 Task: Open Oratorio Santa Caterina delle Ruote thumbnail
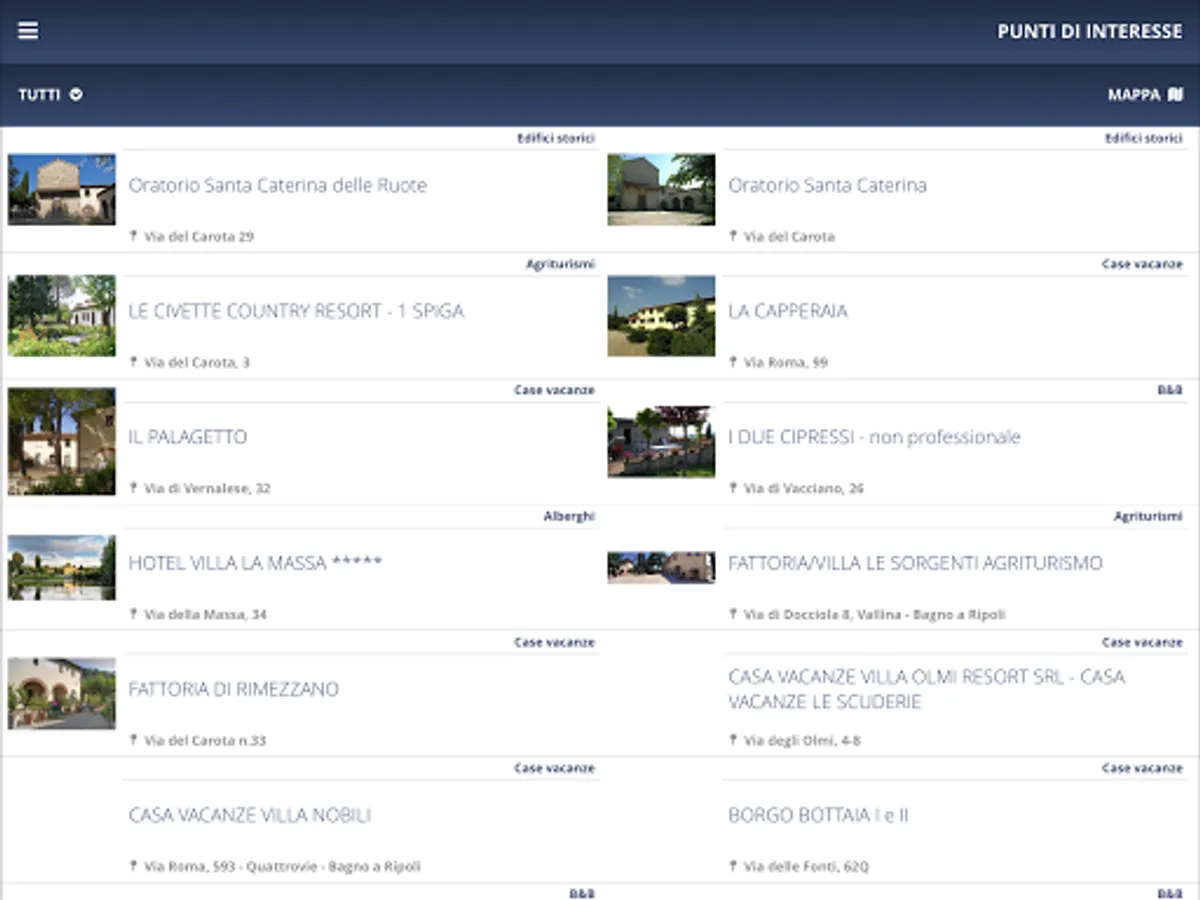(x=61, y=189)
